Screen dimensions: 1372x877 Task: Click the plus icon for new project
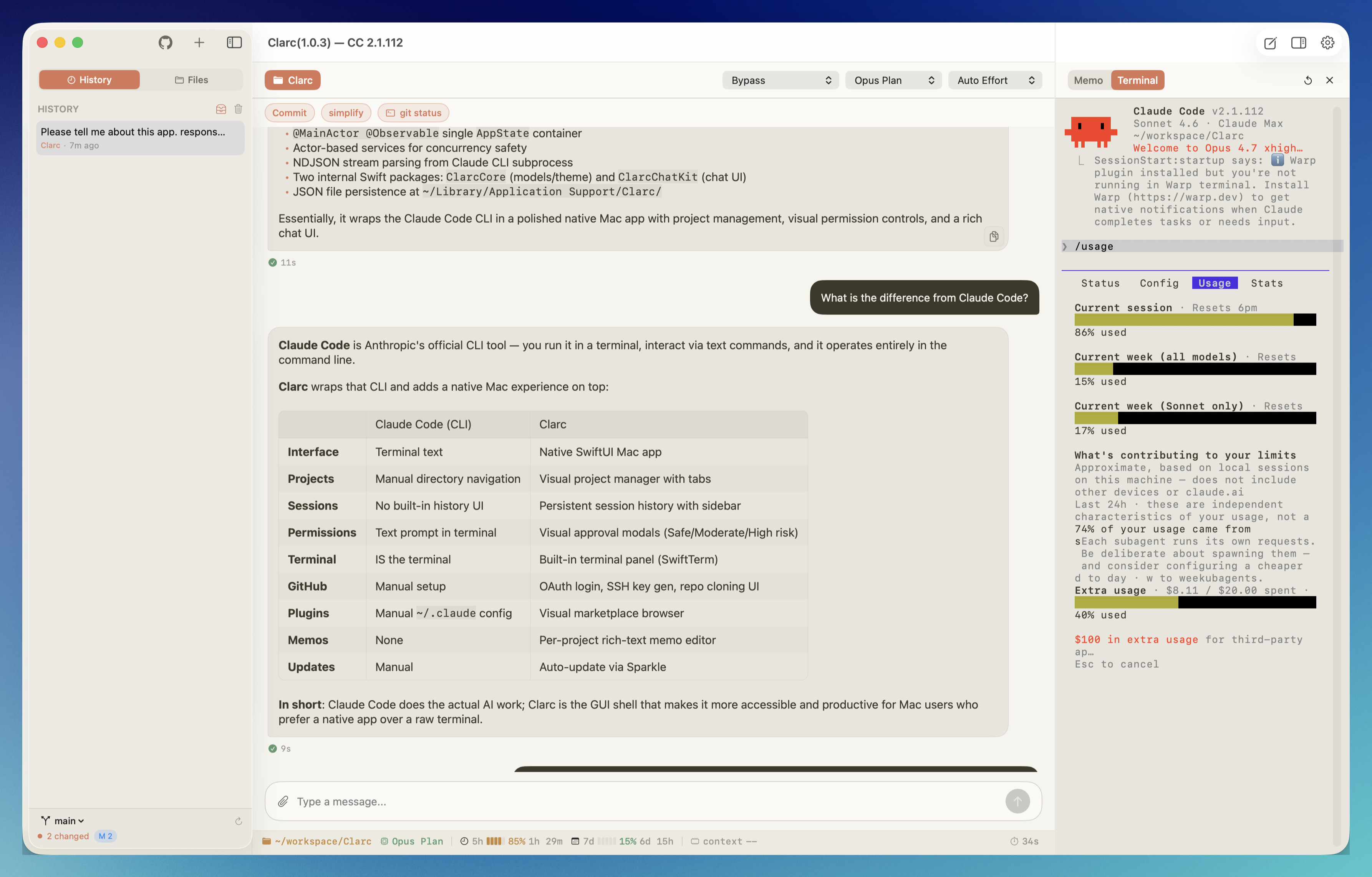point(199,43)
